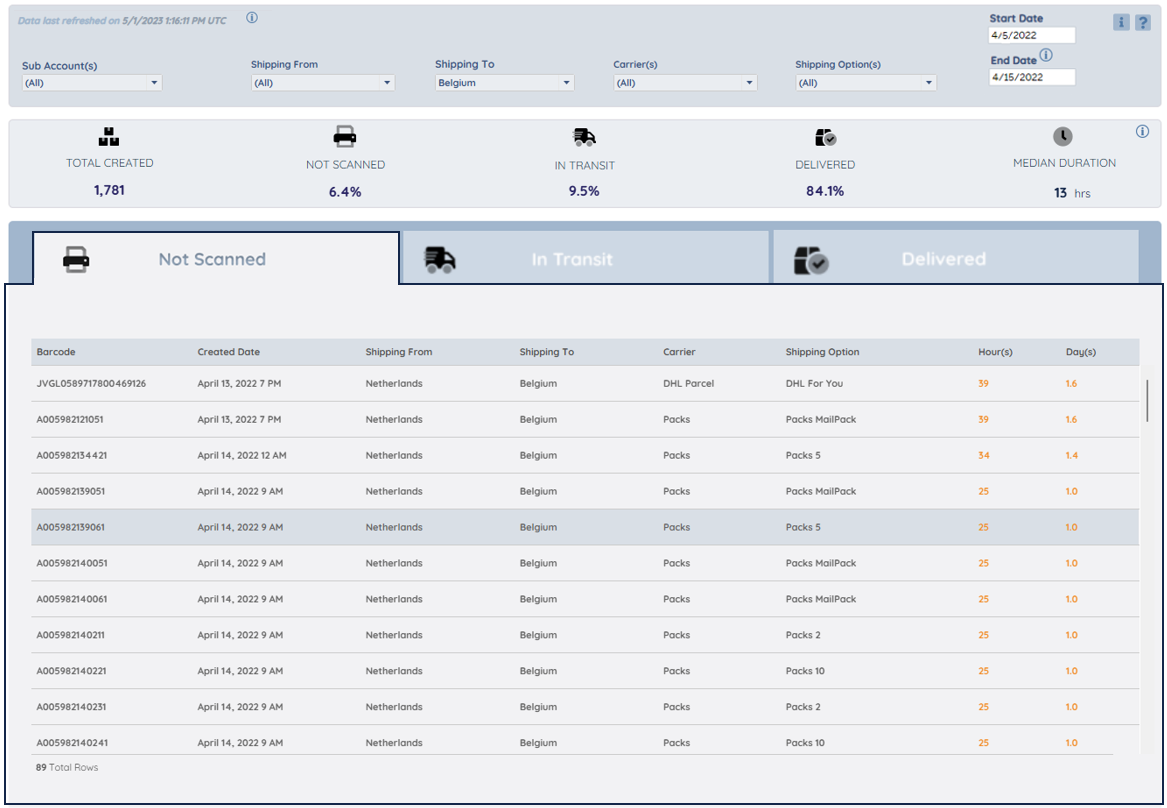Click the info icon in the summary panel corner

(x=1142, y=132)
